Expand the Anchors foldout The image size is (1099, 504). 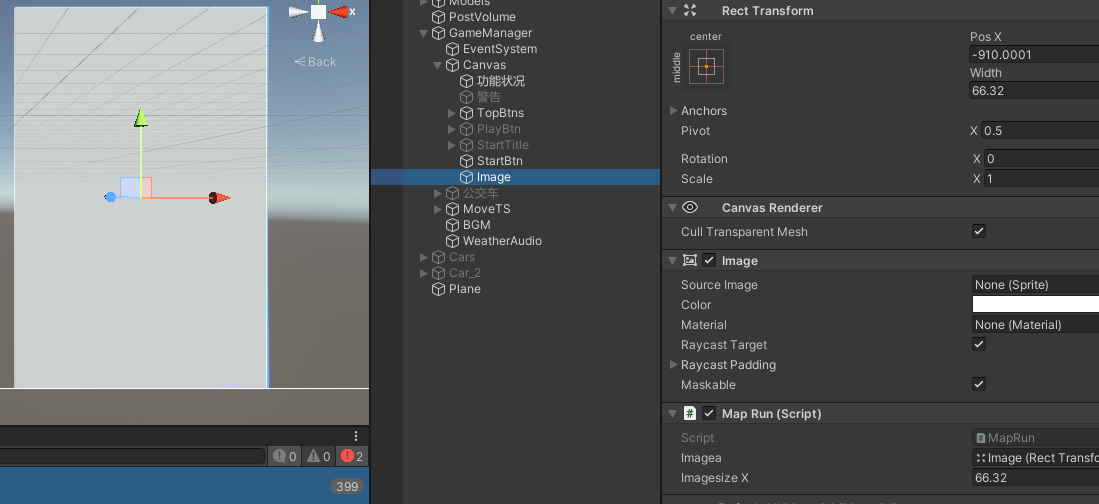coord(674,111)
